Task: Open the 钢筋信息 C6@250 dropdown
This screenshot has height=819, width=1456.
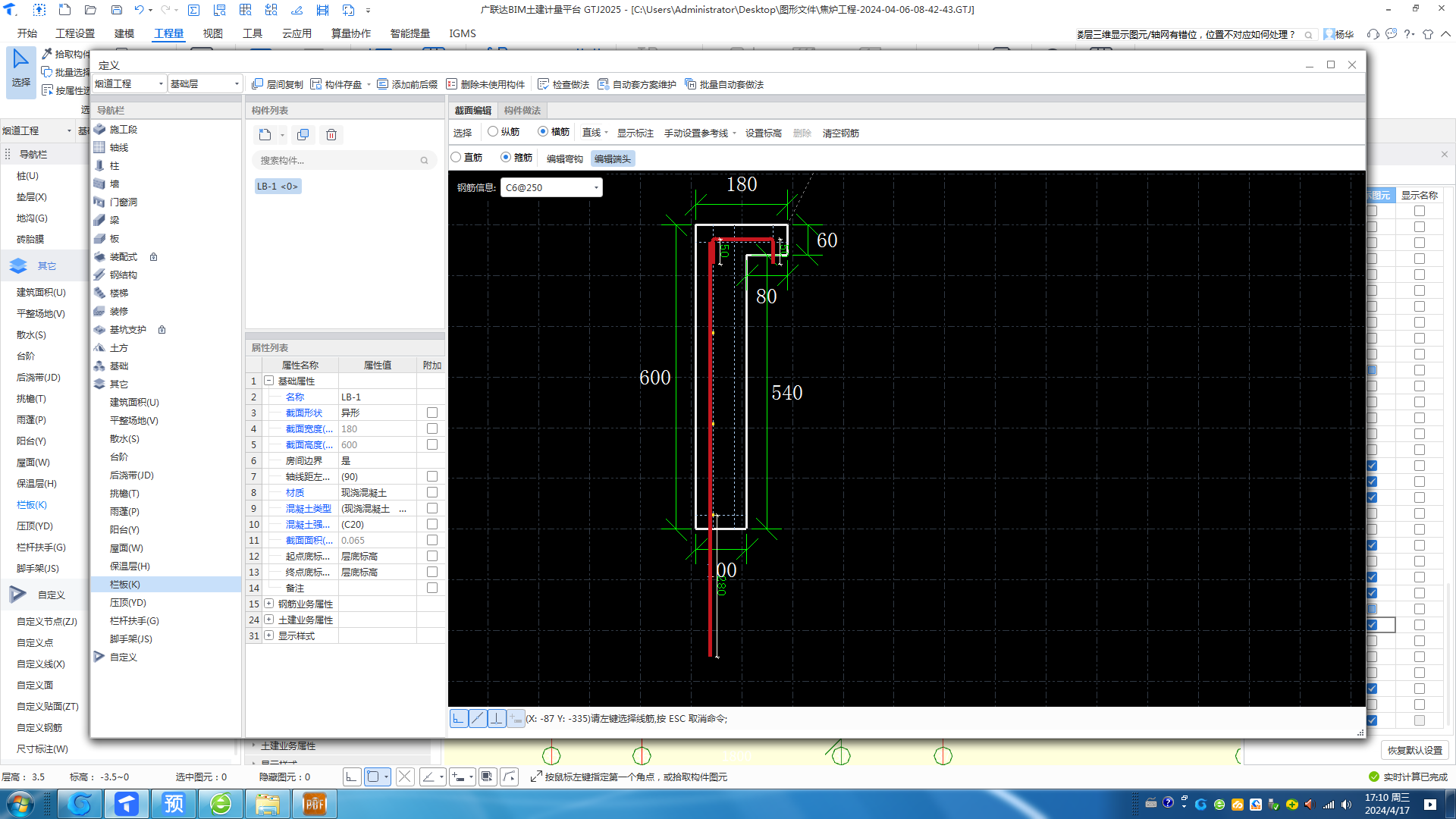Action: 551,187
